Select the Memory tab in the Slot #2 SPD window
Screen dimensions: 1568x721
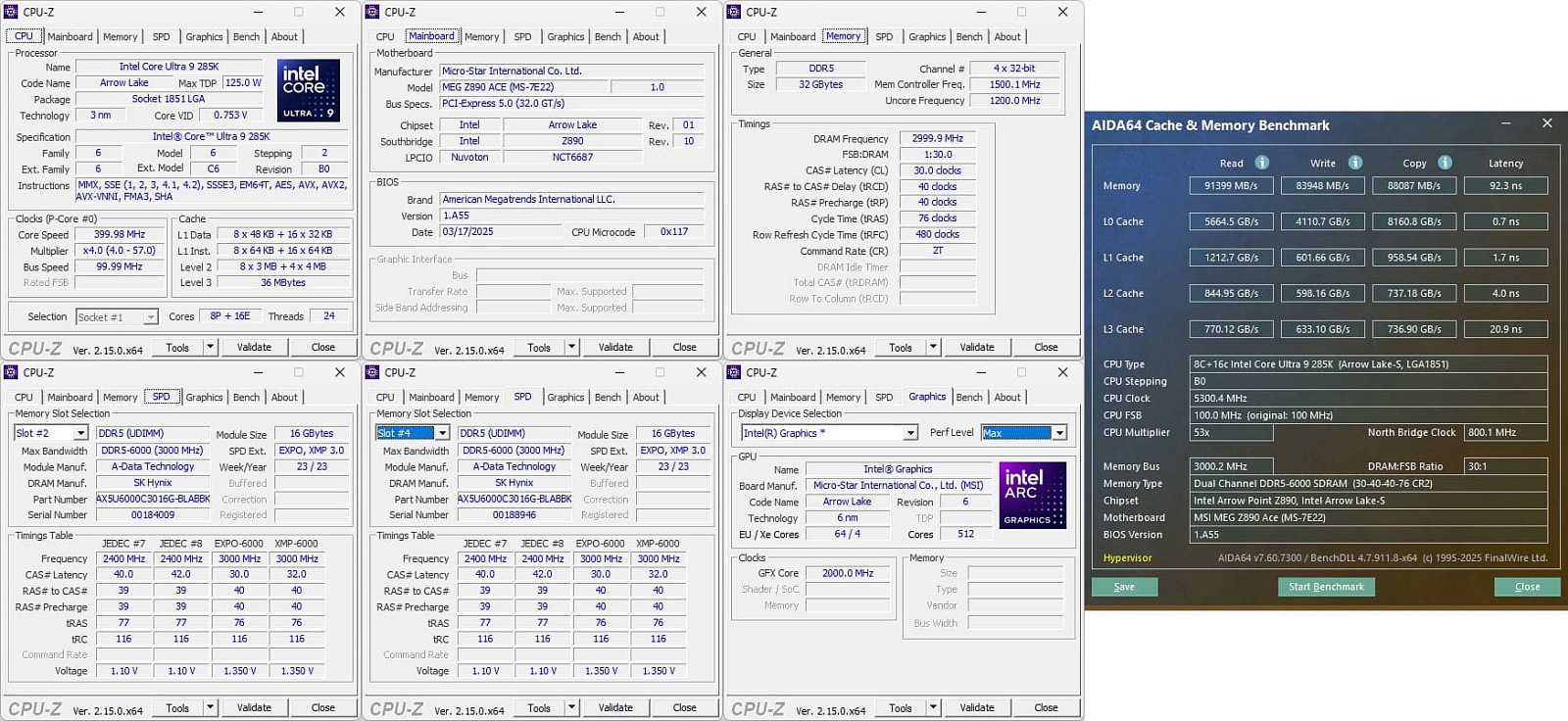pos(120,397)
